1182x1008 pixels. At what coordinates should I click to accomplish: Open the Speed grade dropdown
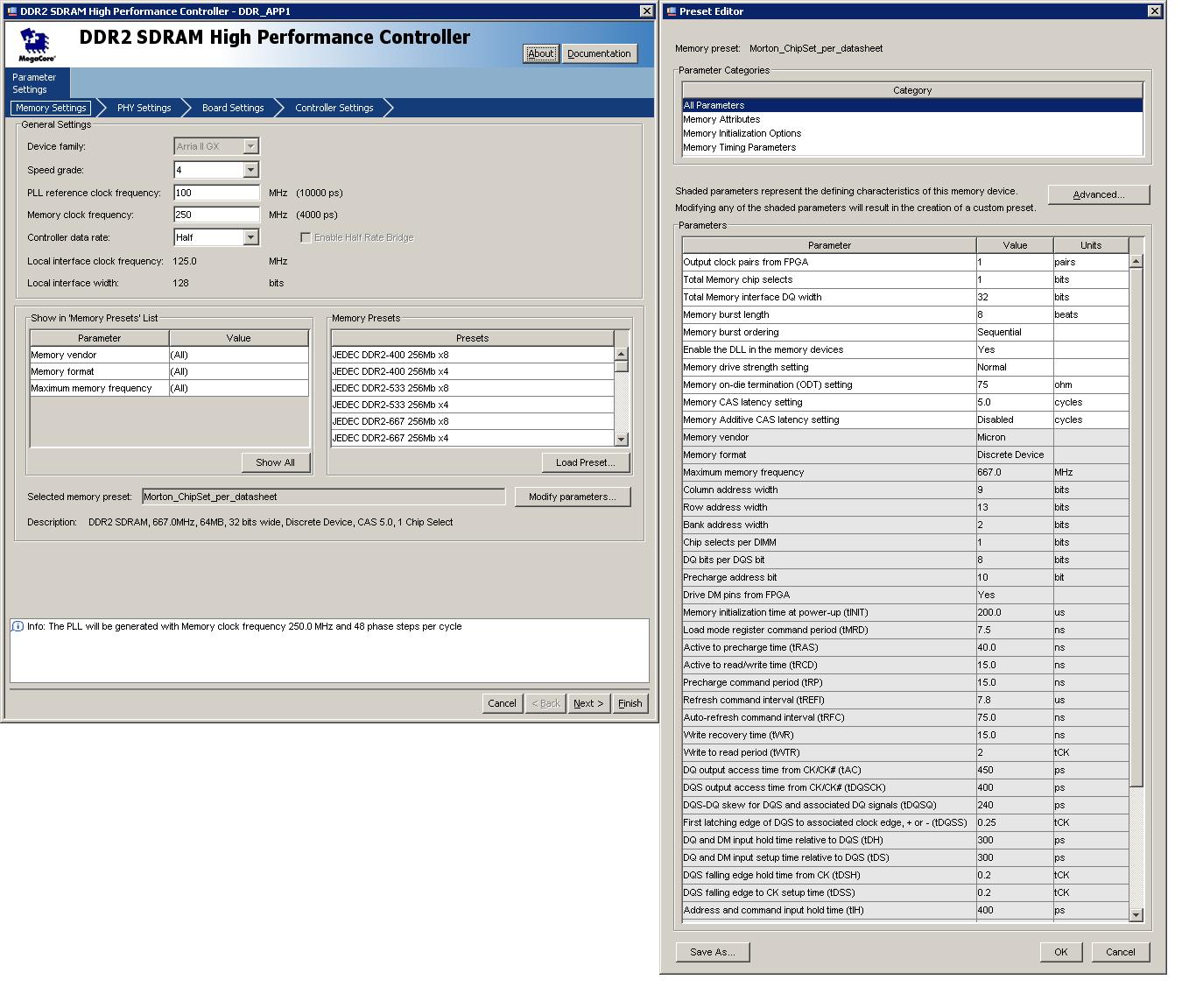(x=251, y=170)
